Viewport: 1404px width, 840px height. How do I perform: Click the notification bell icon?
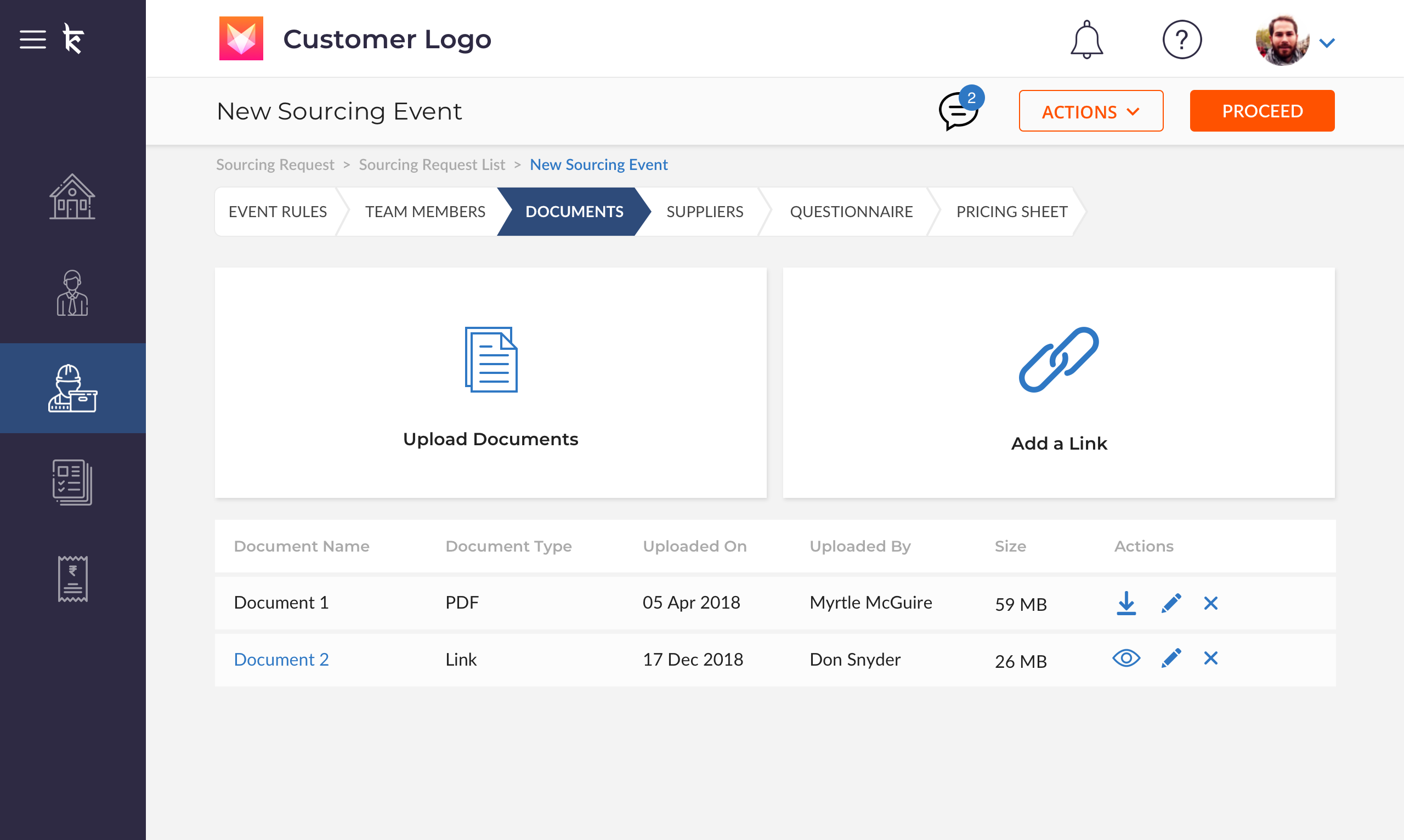pos(1086,39)
